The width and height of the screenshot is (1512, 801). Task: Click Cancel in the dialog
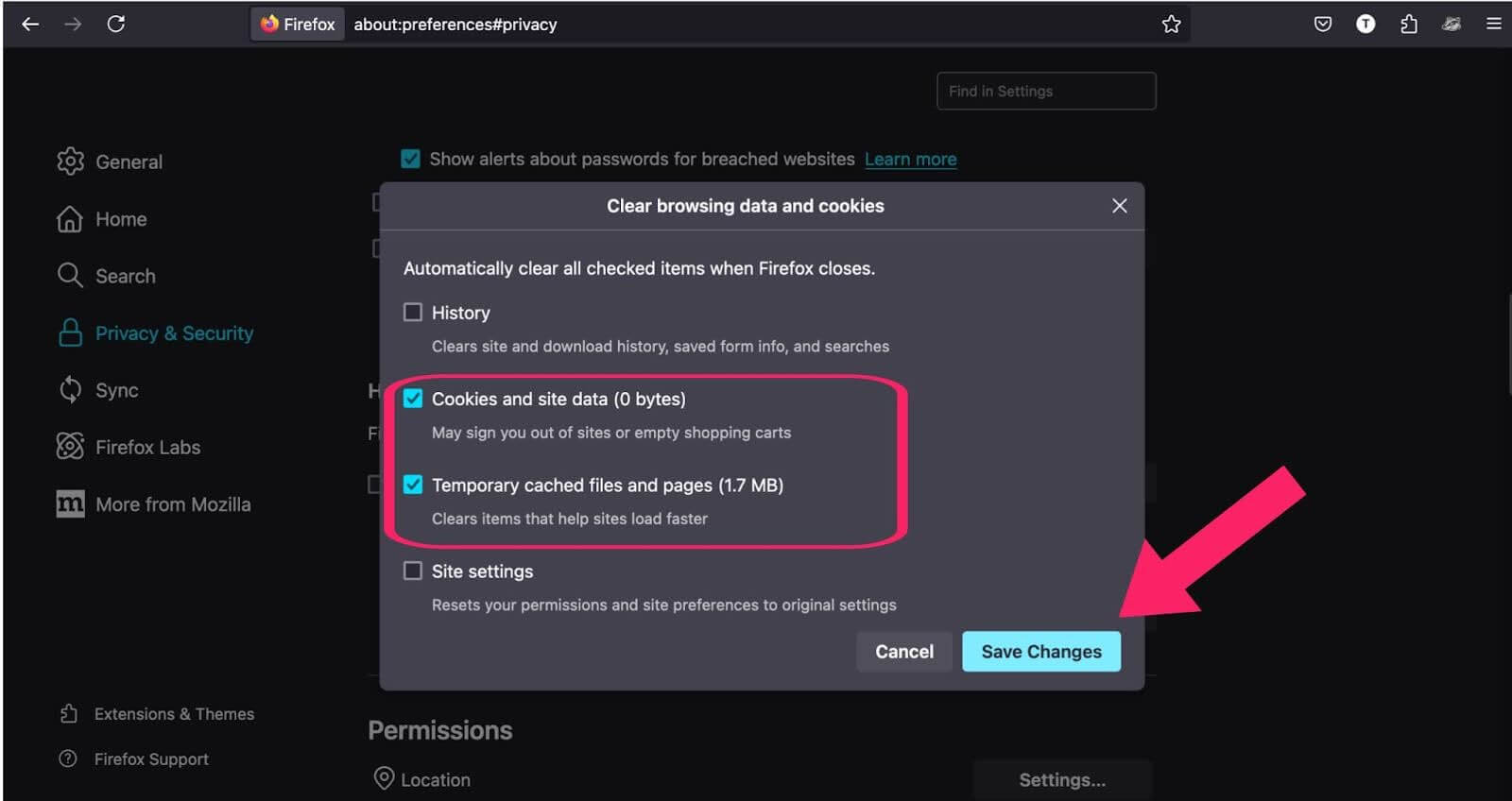(x=903, y=652)
